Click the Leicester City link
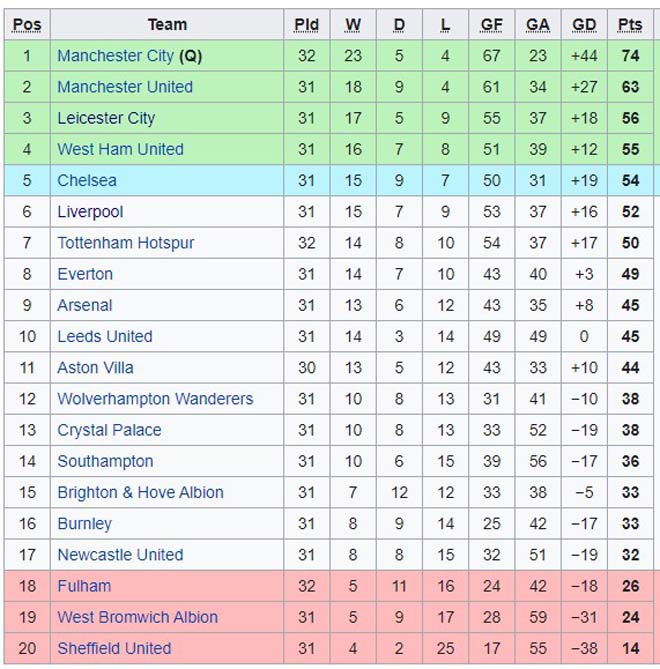Screen dimensions: 660x669 (106, 118)
